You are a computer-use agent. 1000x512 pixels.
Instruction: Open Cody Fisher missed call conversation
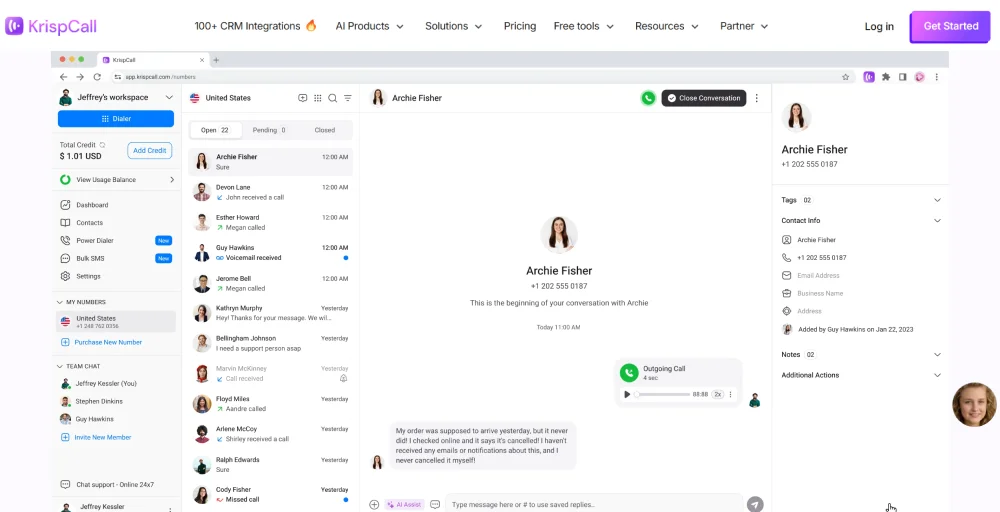click(x=270, y=495)
